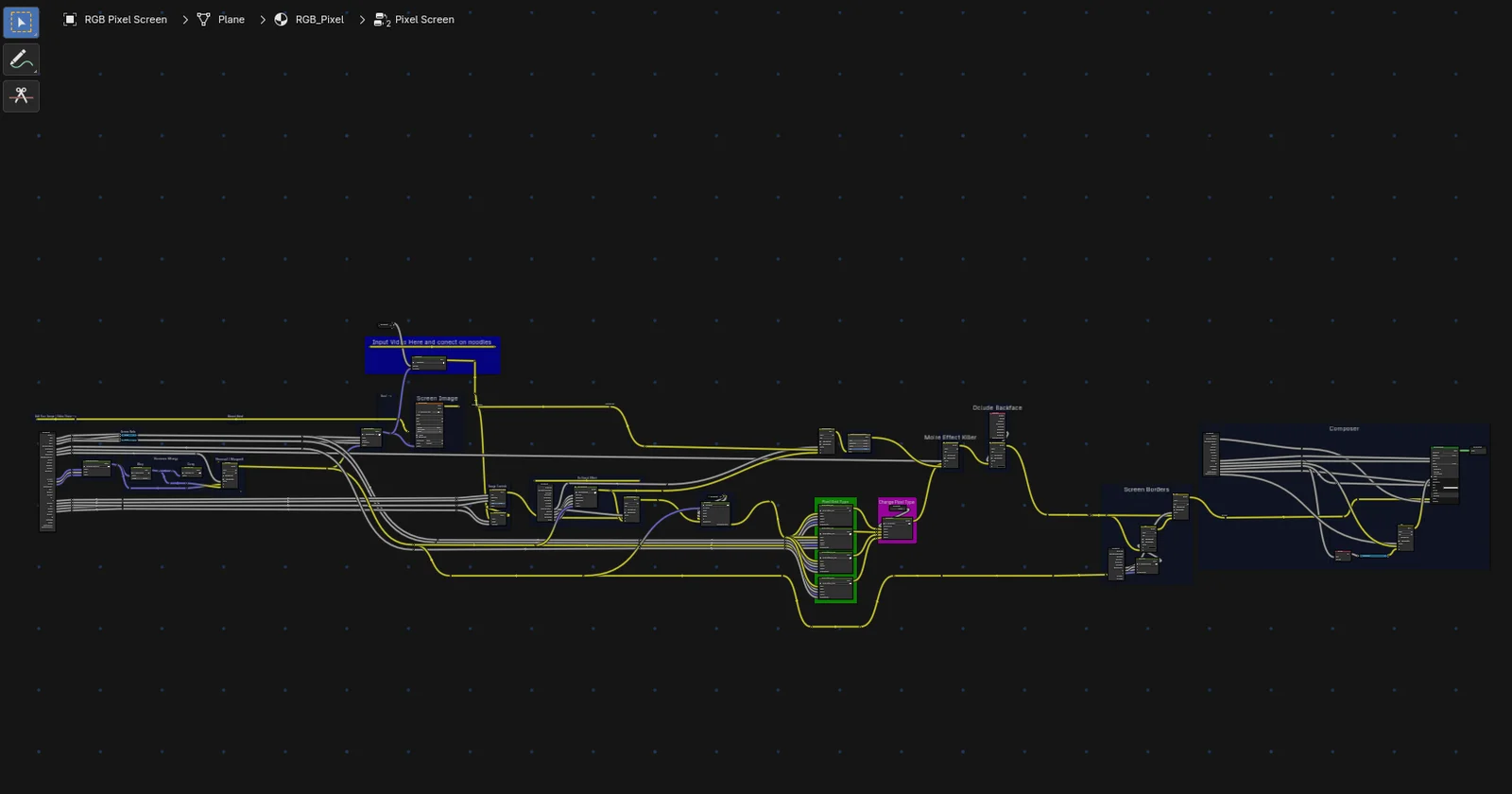Select the green Pixel Grid Type frame header
The image size is (1512, 794).
click(x=835, y=502)
